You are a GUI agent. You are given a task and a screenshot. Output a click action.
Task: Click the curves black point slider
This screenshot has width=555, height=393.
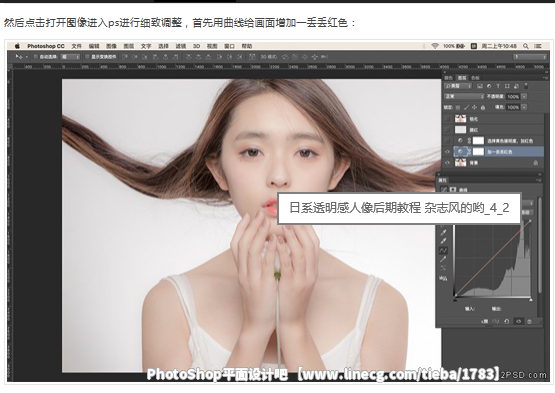455,300
